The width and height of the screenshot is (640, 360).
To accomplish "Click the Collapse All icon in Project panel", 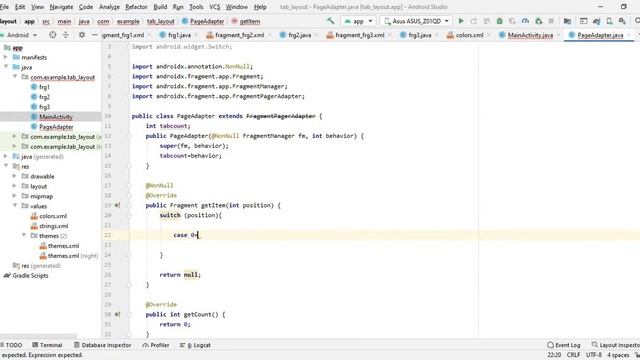I will (x=66, y=35).
